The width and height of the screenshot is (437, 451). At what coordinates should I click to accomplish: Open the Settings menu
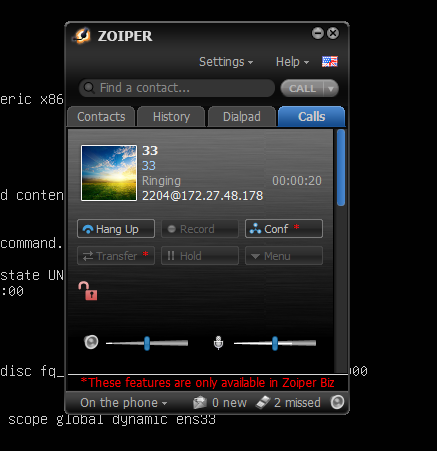[226, 62]
